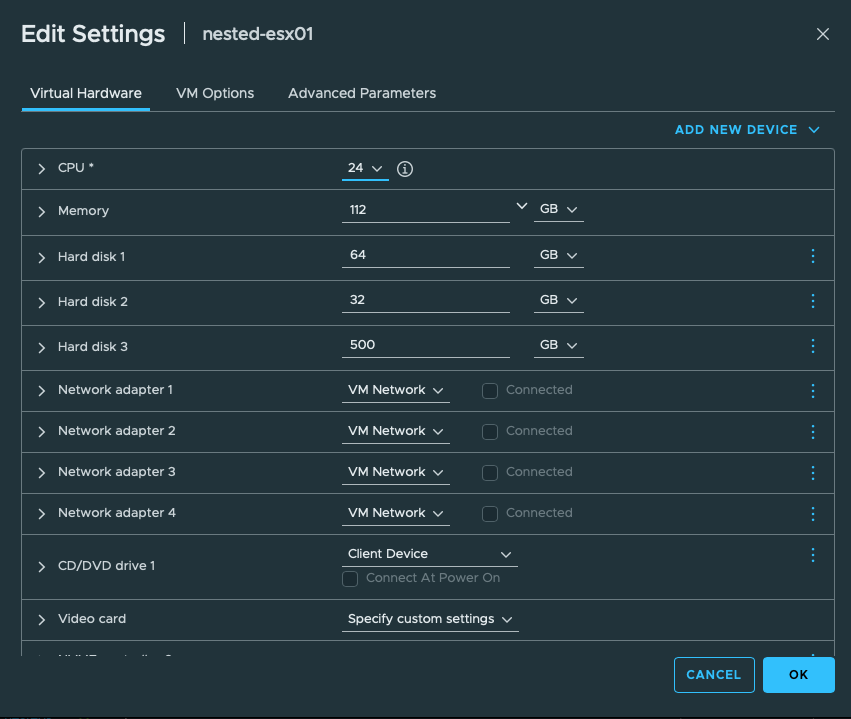Expand the Network adapter 1 row

pos(42,391)
